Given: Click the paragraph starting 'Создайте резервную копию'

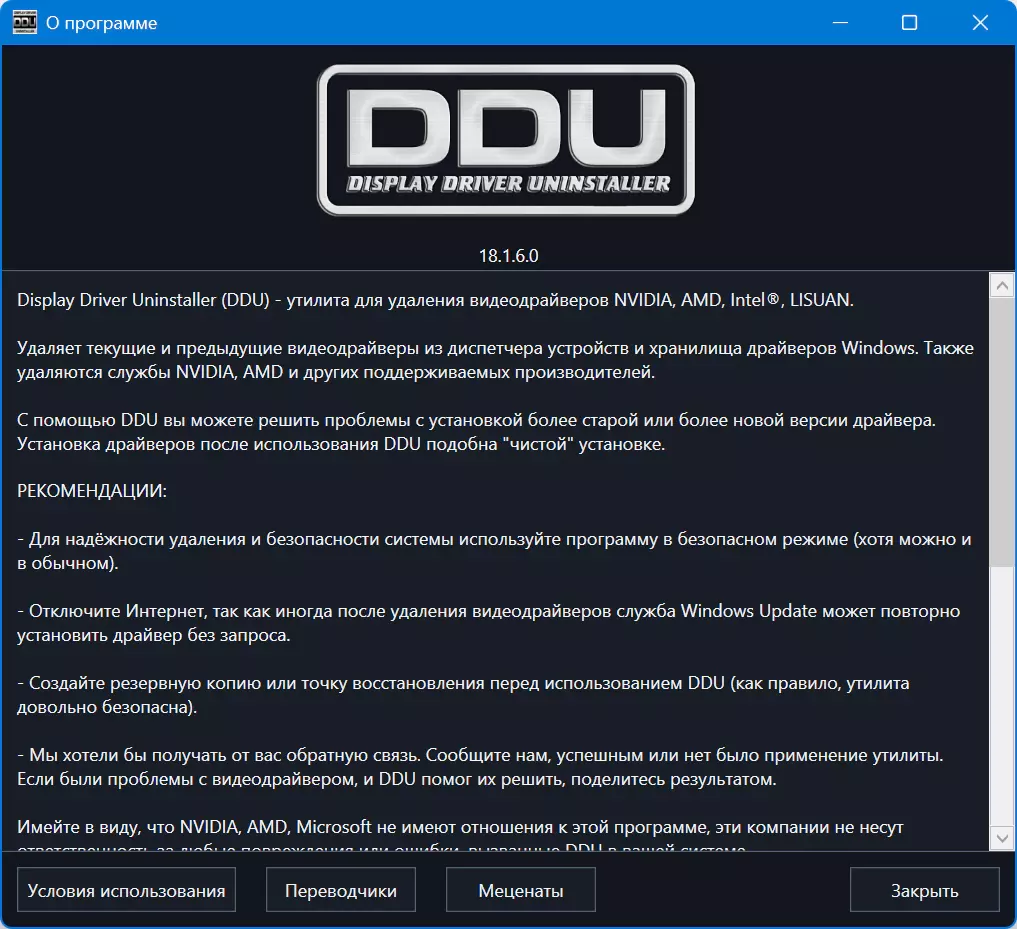Looking at the screenshot, I should (463, 695).
